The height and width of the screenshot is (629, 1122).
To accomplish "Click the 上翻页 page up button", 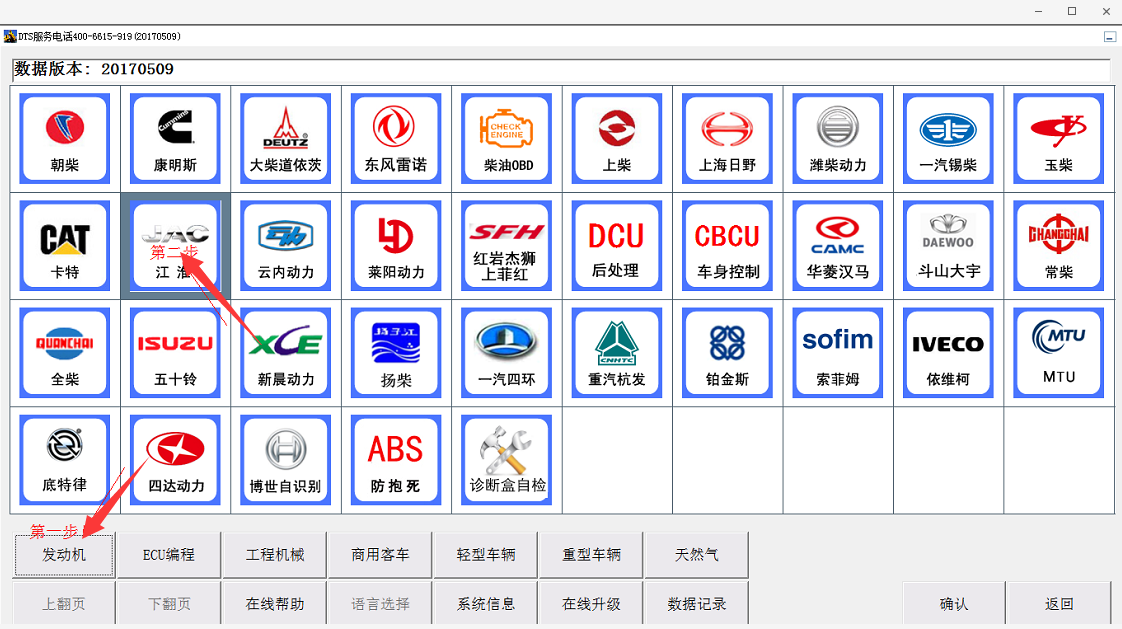I will point(64,603).
